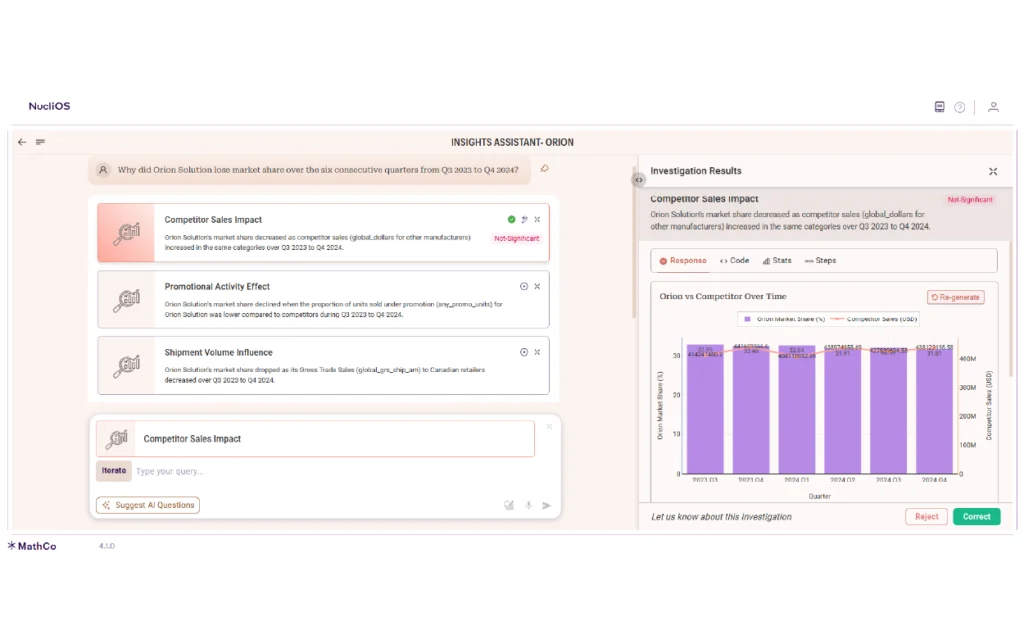Click the 2023 Q3 bar in chart
Image resolution: width=1024 pixels, height=644 pixels.
click(x=705, y=409)
